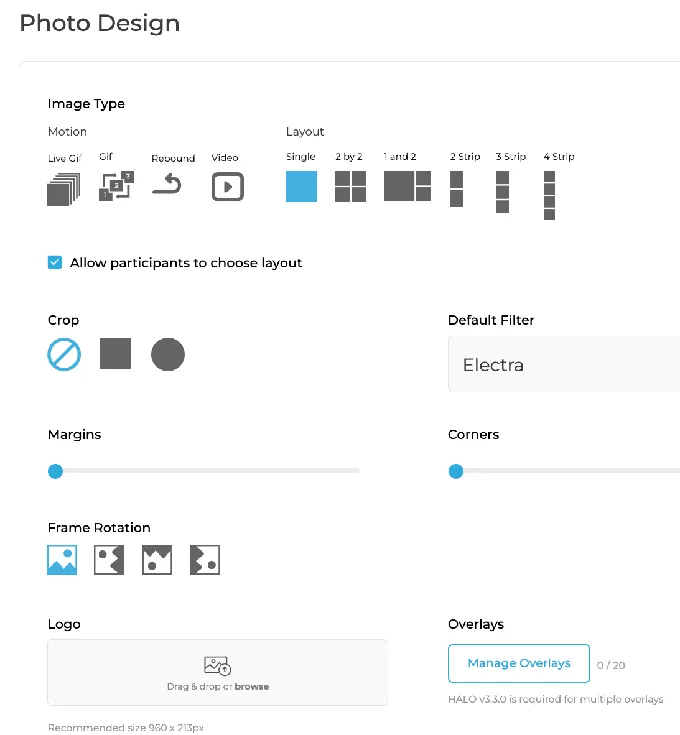This screenshot has height=735, width=680.
Task: Click the '4 Strip' layout label
Action: point(559,157)
